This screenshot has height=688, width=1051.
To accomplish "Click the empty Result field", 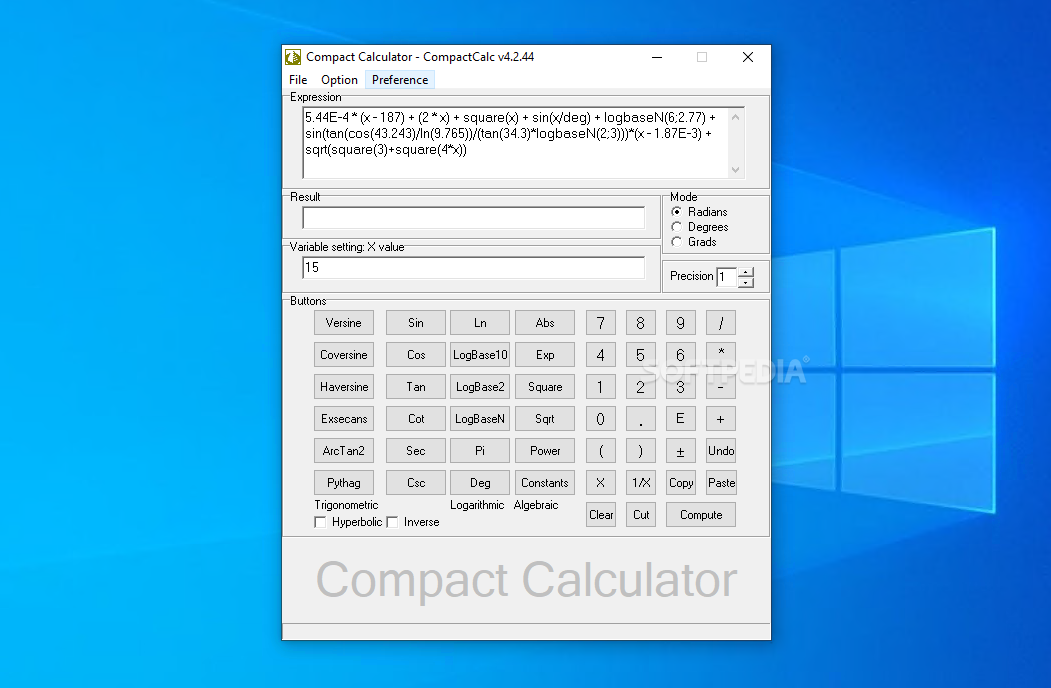I will (x=473, y=218).
